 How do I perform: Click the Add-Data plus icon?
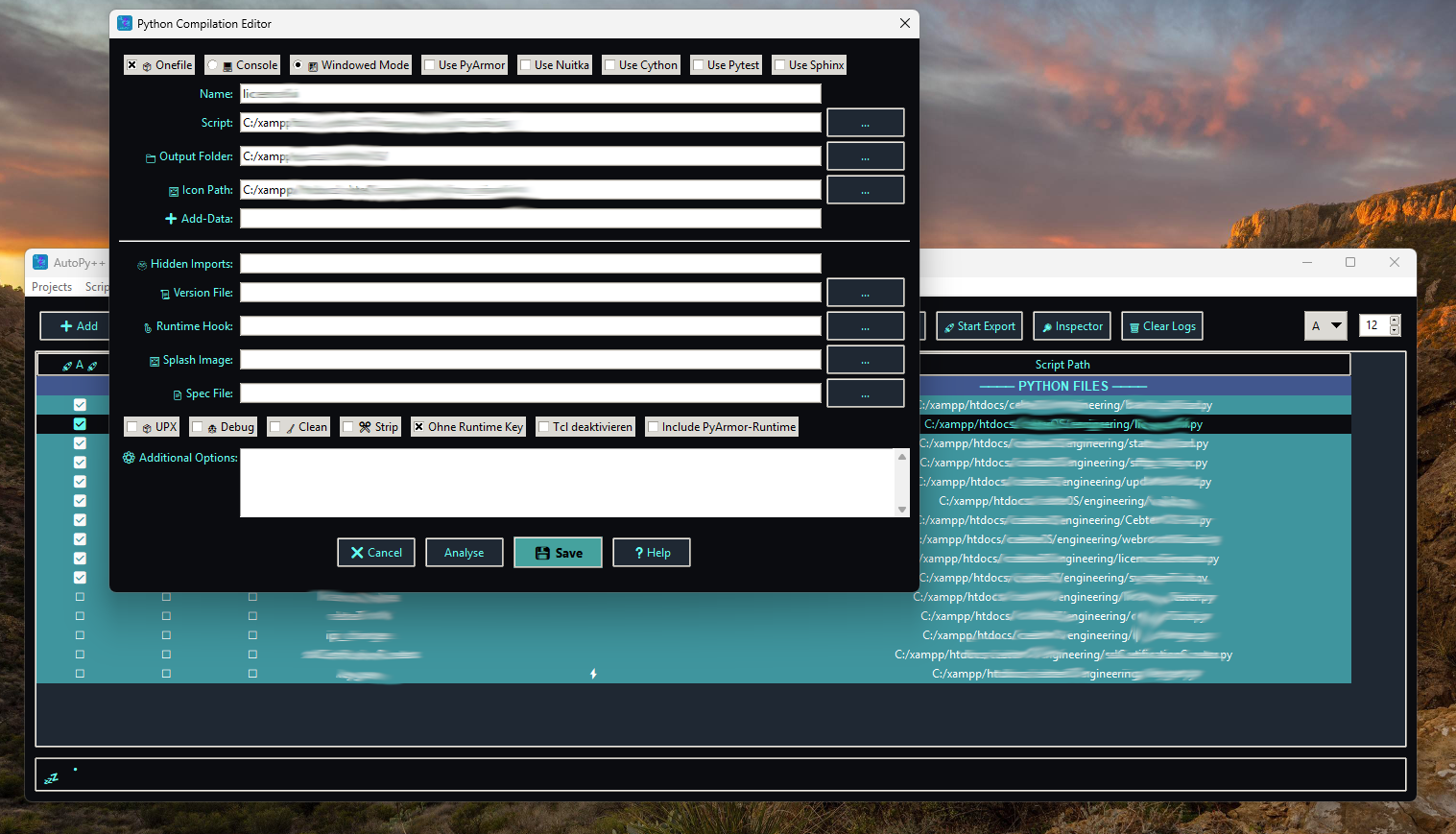pos(172,218)
